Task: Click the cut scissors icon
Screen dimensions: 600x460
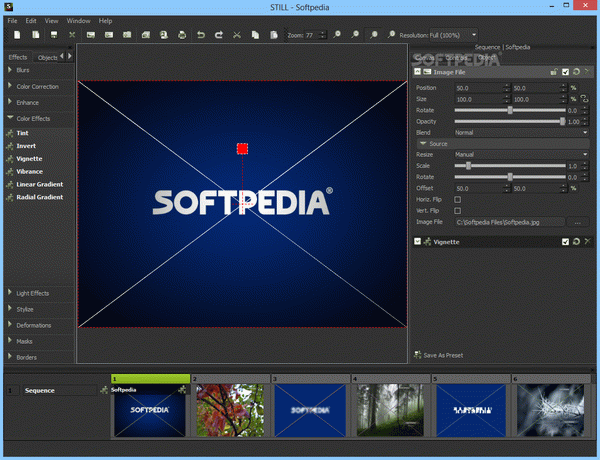Action: point(237,35)
